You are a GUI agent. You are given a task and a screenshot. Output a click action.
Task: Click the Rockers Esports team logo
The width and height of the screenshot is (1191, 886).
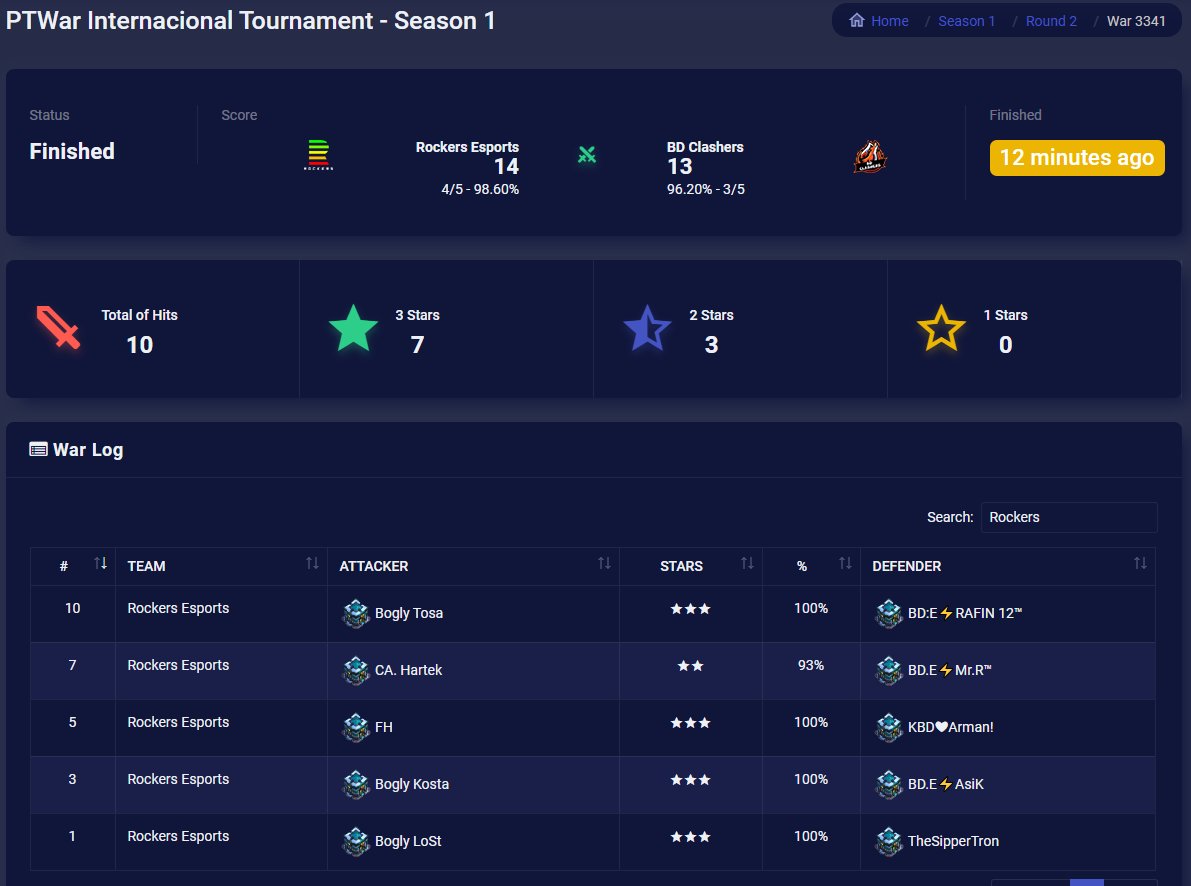[x=318, y=155]
